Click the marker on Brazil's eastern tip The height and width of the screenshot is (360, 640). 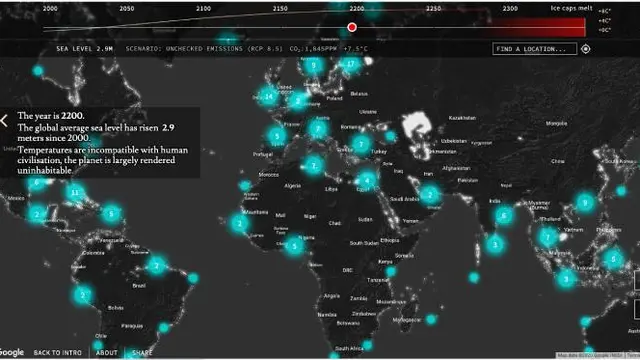pos(193,278)
